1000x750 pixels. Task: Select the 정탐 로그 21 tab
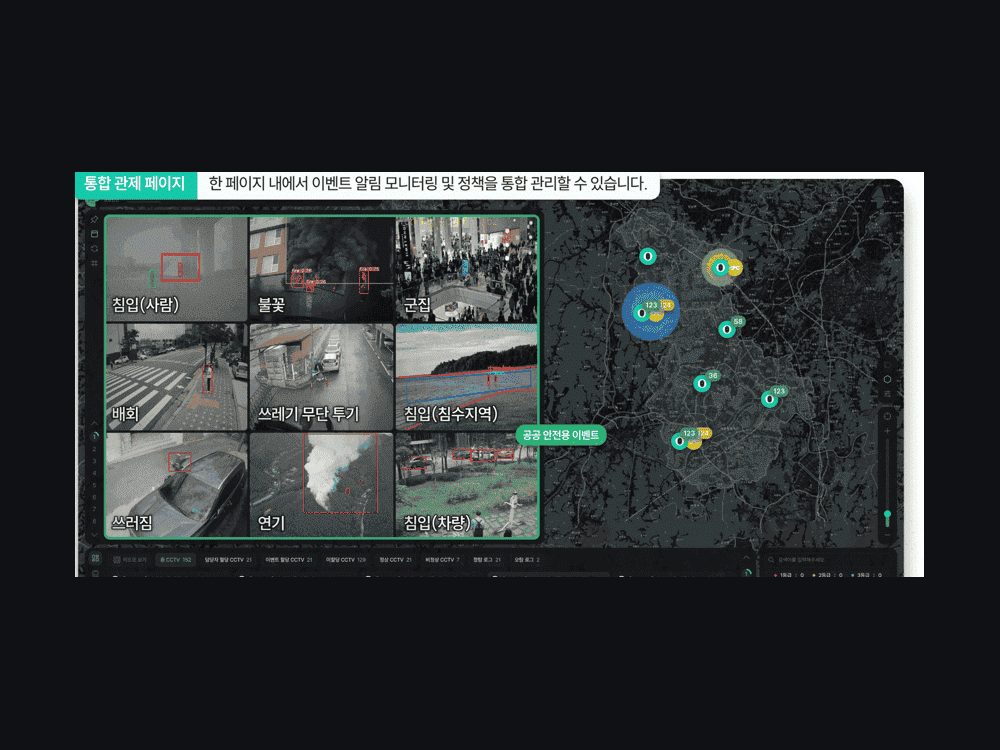coord(487,560)
